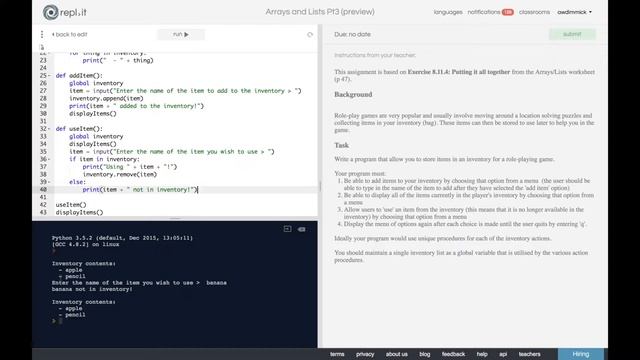Collapse def addItem fold arrow on line 25
Screen dimensions: 640x360
click(x=49, y=76)
